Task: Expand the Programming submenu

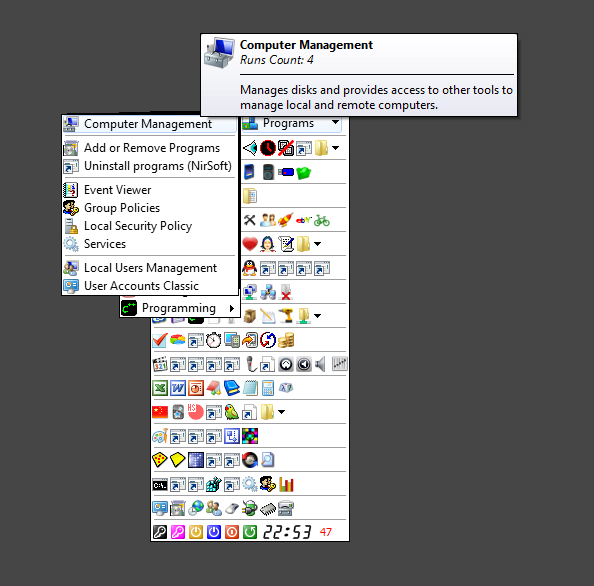Action: [x=179, y=308]
